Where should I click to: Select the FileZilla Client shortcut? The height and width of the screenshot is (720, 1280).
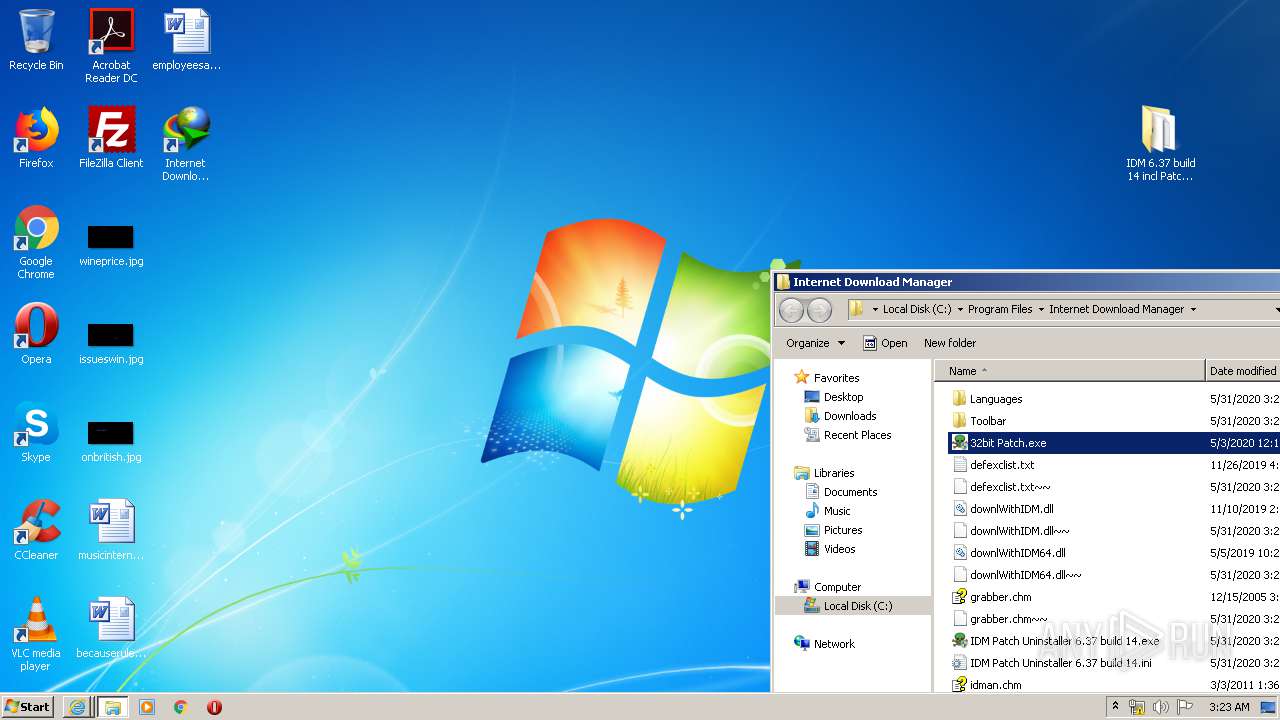click(111, 138)
